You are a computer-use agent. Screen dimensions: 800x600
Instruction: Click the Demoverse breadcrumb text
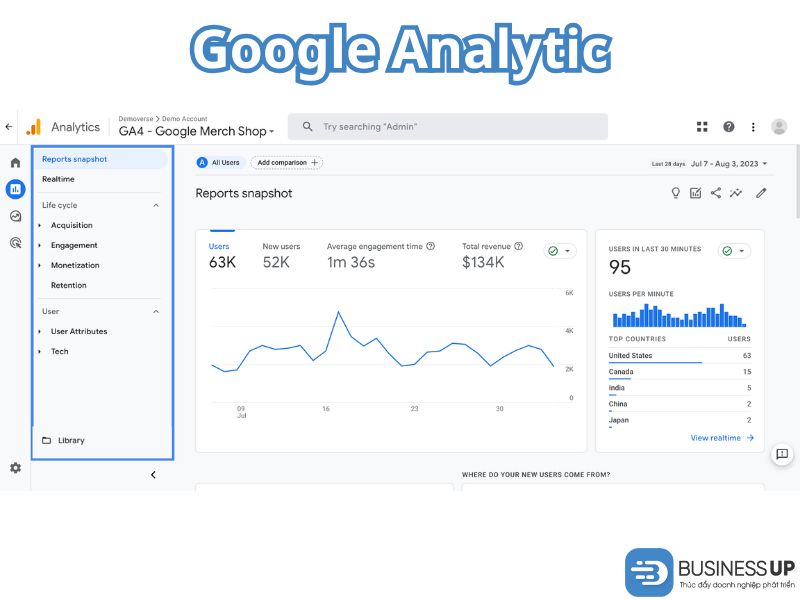coord(136,118)
